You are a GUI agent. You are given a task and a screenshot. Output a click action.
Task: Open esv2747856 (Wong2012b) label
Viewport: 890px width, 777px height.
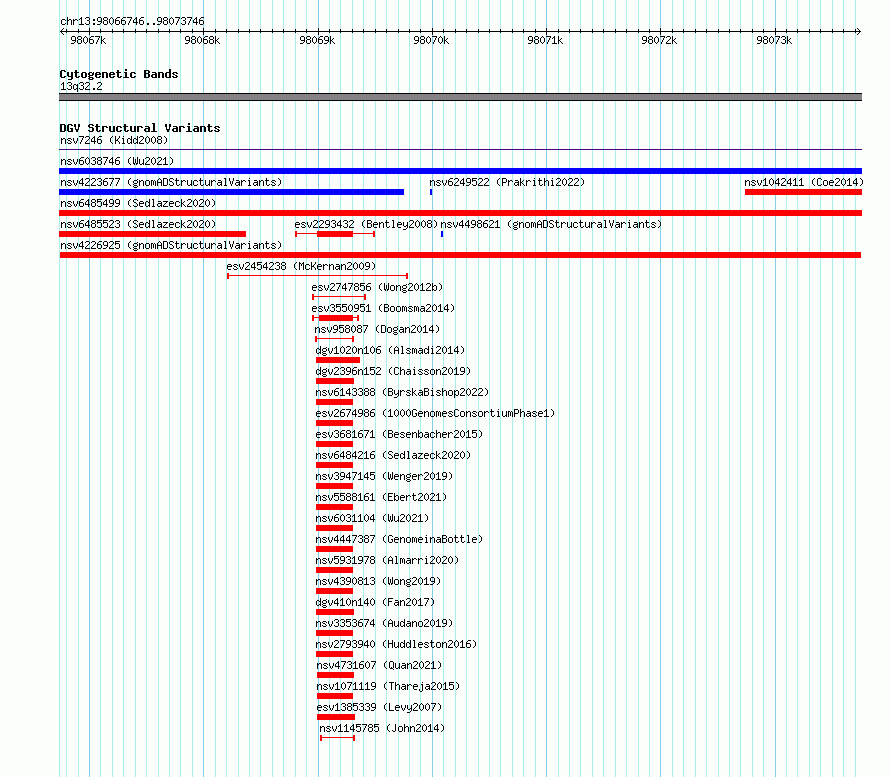377,287
